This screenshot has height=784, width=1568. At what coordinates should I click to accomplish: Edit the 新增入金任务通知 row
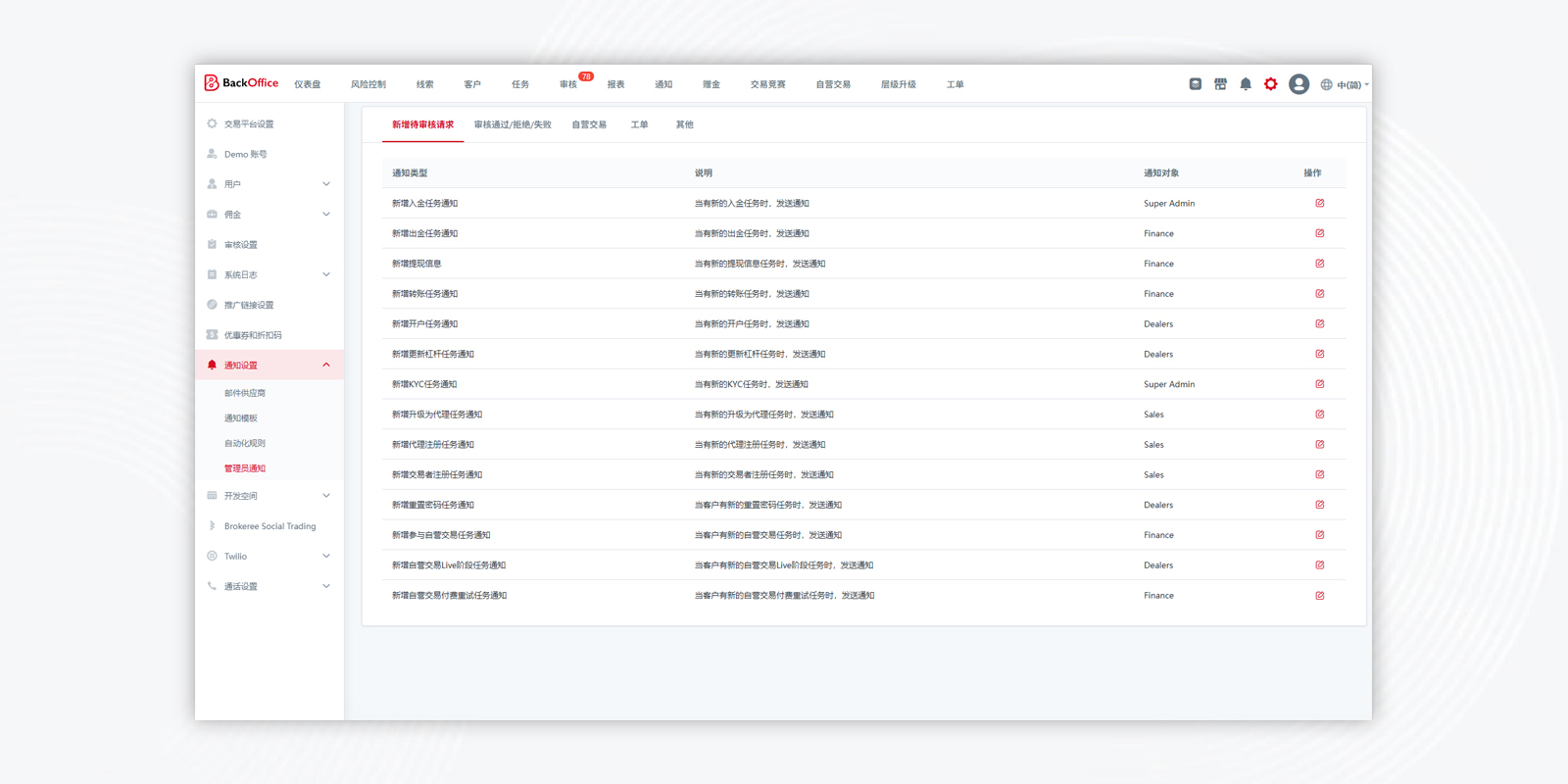tap(1320, 203)
